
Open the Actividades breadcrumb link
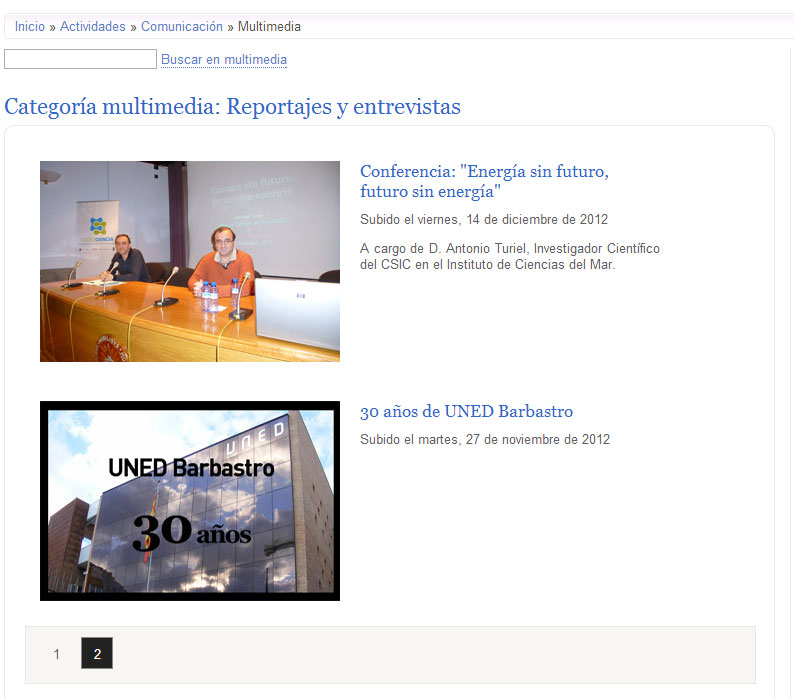93,26
